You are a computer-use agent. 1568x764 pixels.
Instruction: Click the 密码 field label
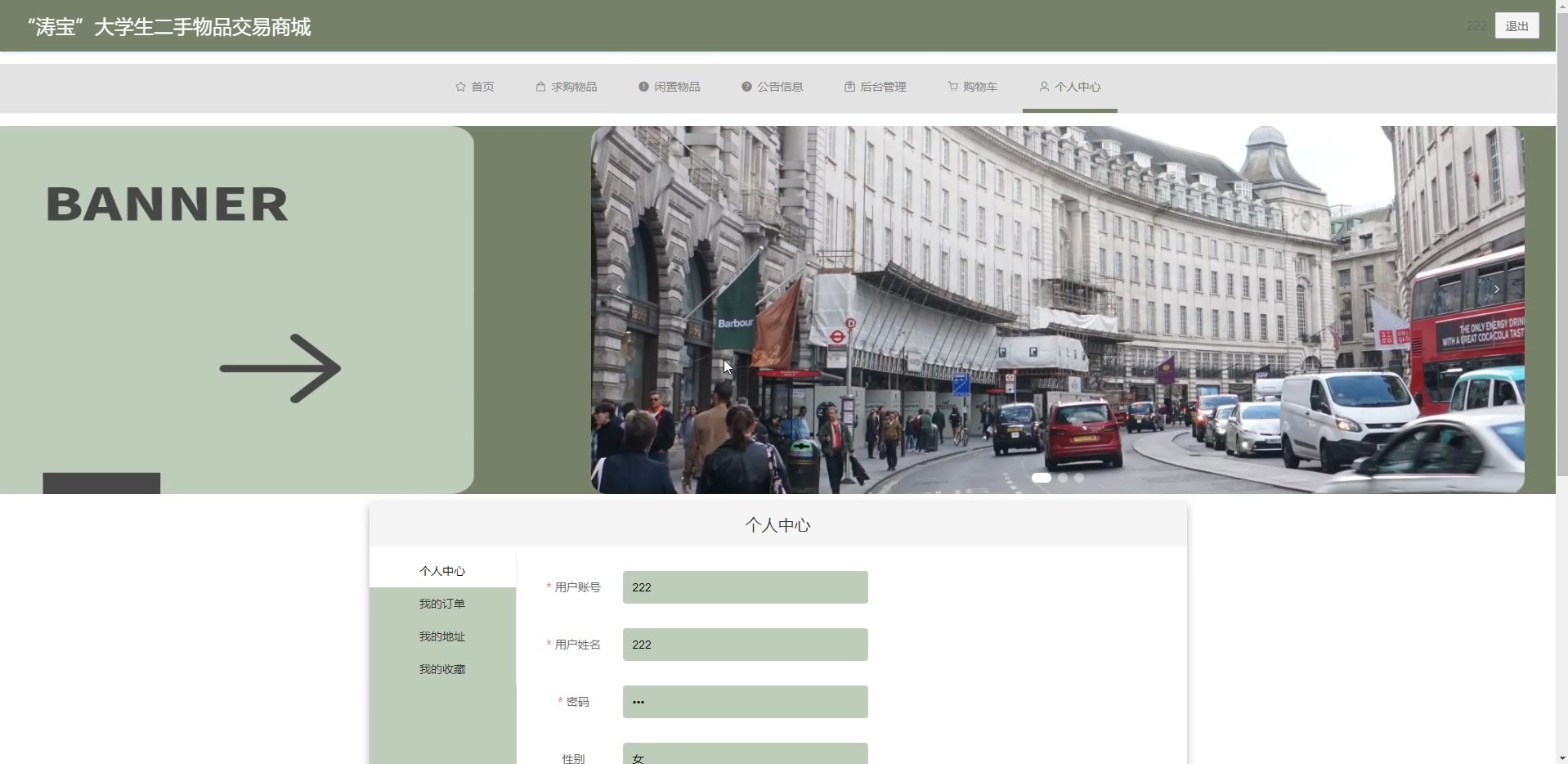tap(577, 702)
